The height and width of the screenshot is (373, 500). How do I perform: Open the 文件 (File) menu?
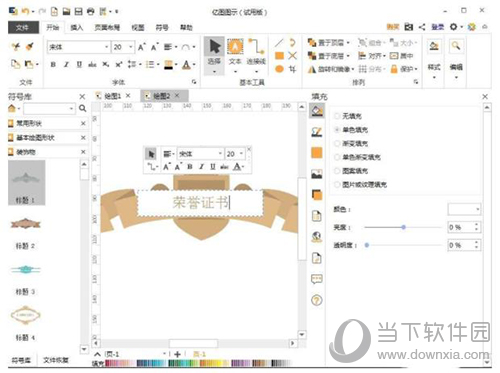(23, 27)
